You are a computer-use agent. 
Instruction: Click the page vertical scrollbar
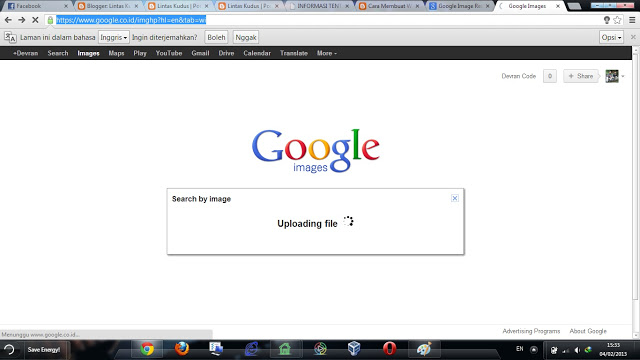[x=635, y=178]
